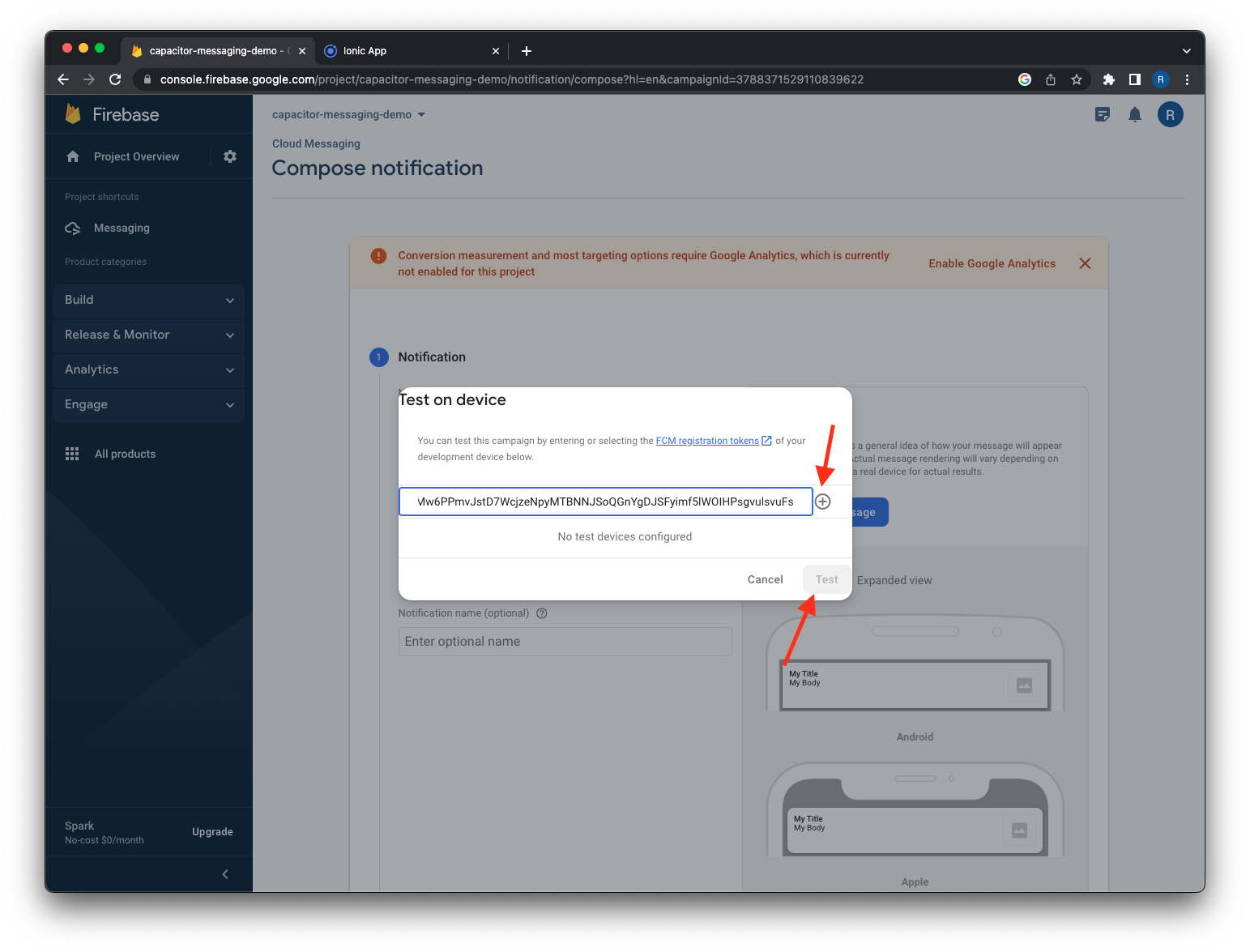
Task: Click the FCM registration token input field
Action: [605, 502]
